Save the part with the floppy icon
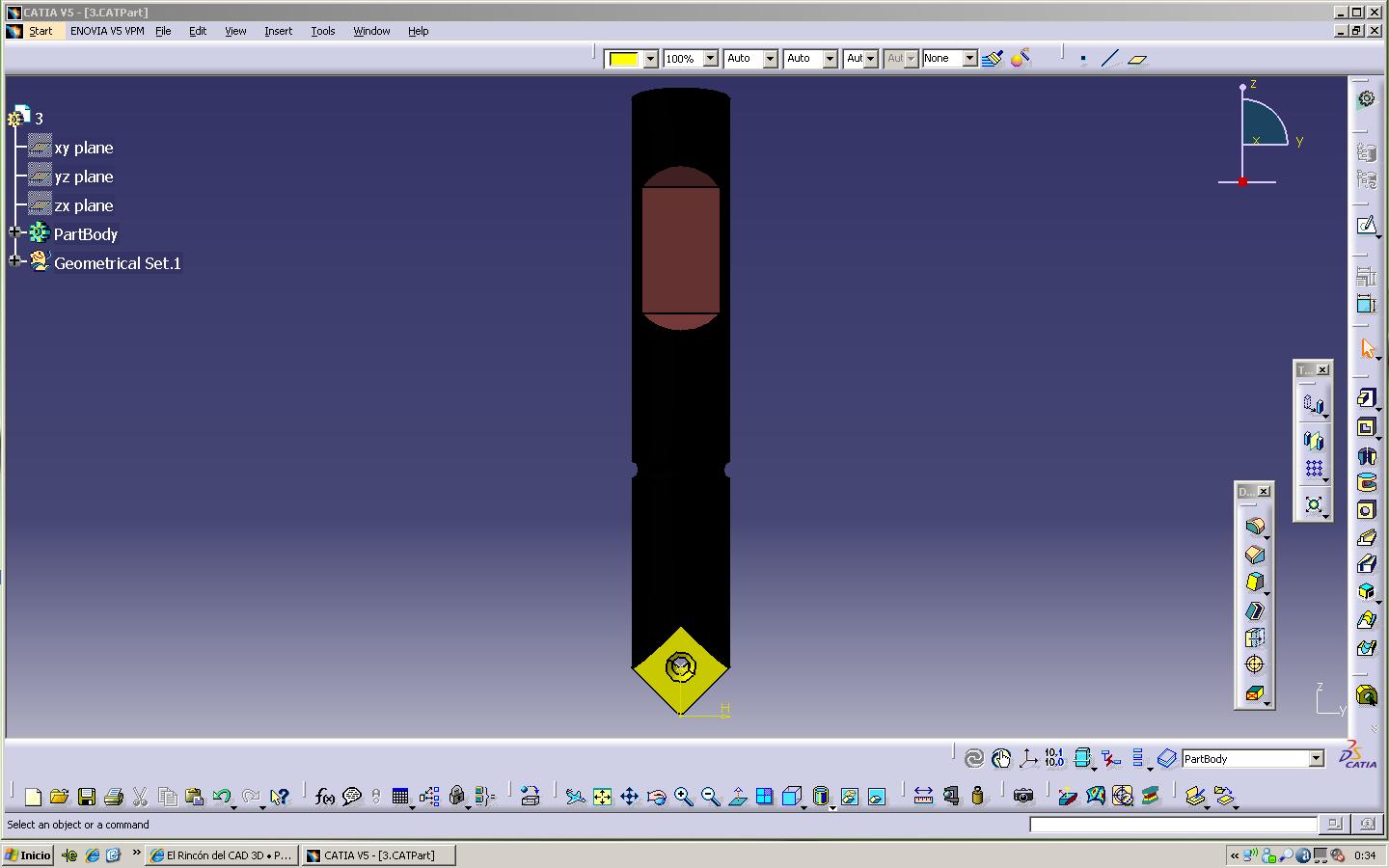The width and height of the screenshot is (1389, 868). 87,797
